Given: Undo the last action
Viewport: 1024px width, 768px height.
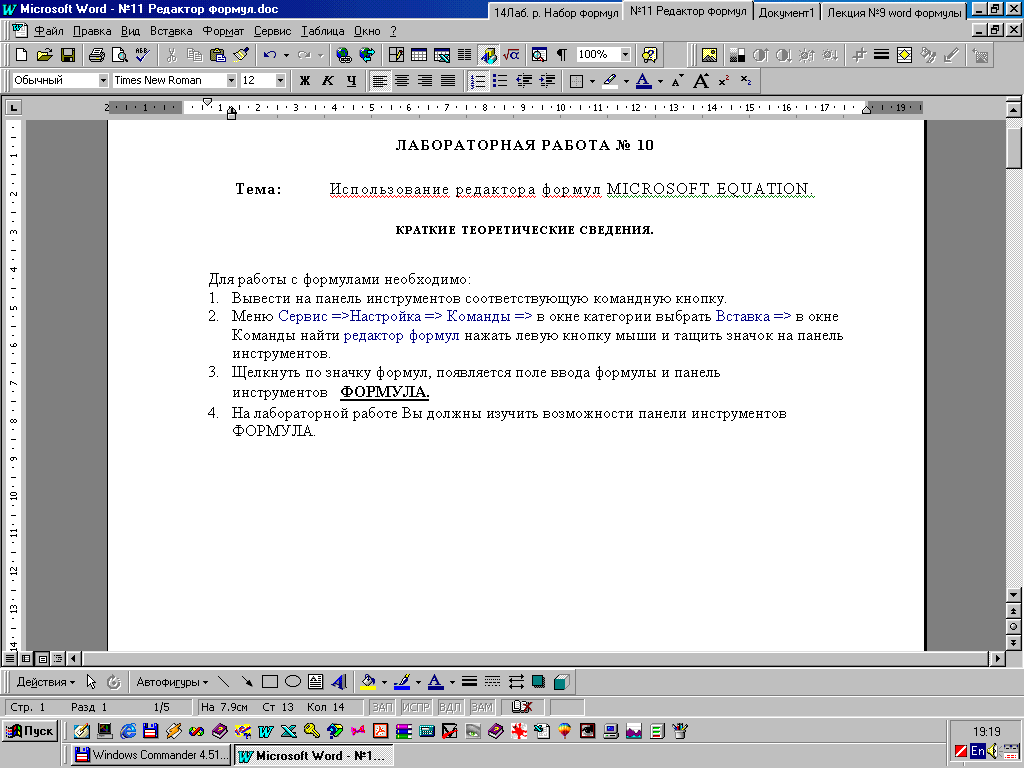Looking at the screenshot, I should [270, 55].
